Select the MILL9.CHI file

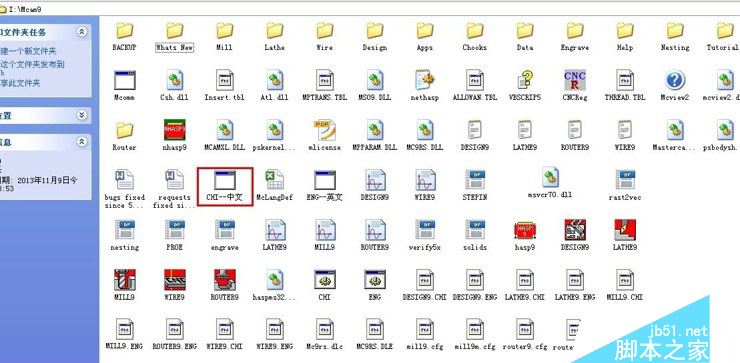pos(625,280)
